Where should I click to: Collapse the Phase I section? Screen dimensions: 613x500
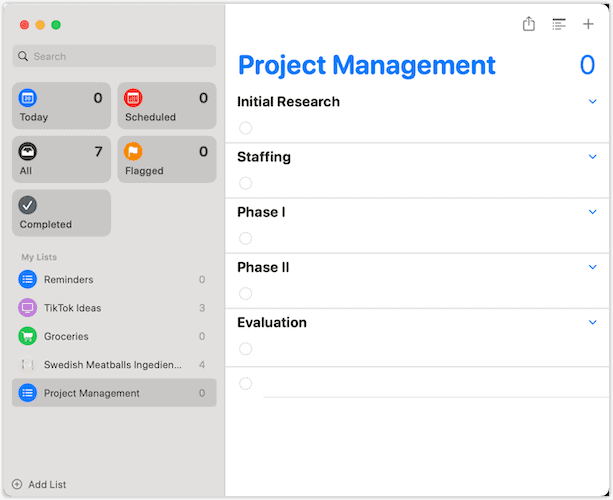pyautogui.click(x=592, y=212)
